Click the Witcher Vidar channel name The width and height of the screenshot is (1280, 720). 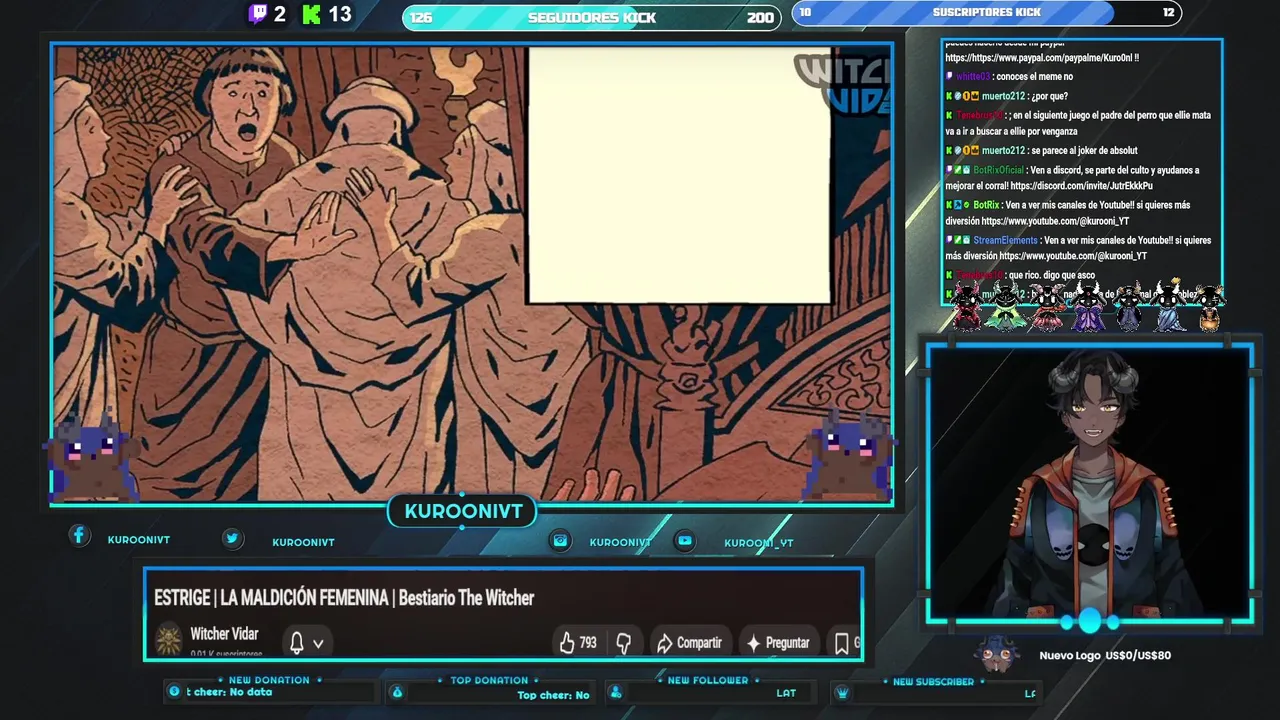pos(224,634)
